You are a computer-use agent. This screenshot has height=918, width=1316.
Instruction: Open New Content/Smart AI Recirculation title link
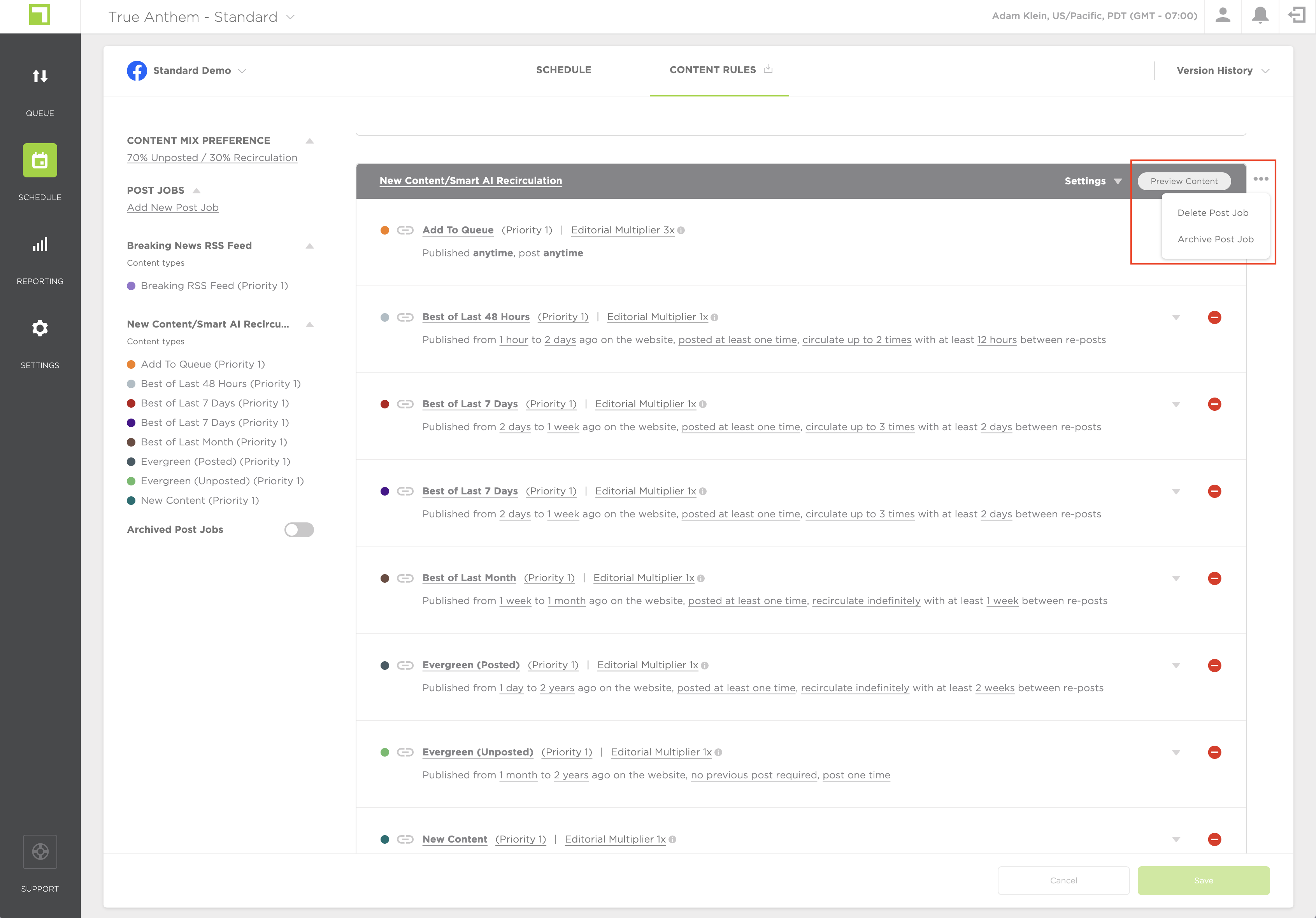(470, 180)
